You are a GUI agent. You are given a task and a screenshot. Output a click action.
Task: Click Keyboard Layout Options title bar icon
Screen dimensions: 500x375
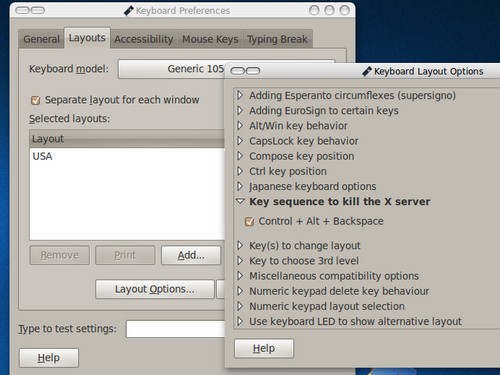point(367,71)
